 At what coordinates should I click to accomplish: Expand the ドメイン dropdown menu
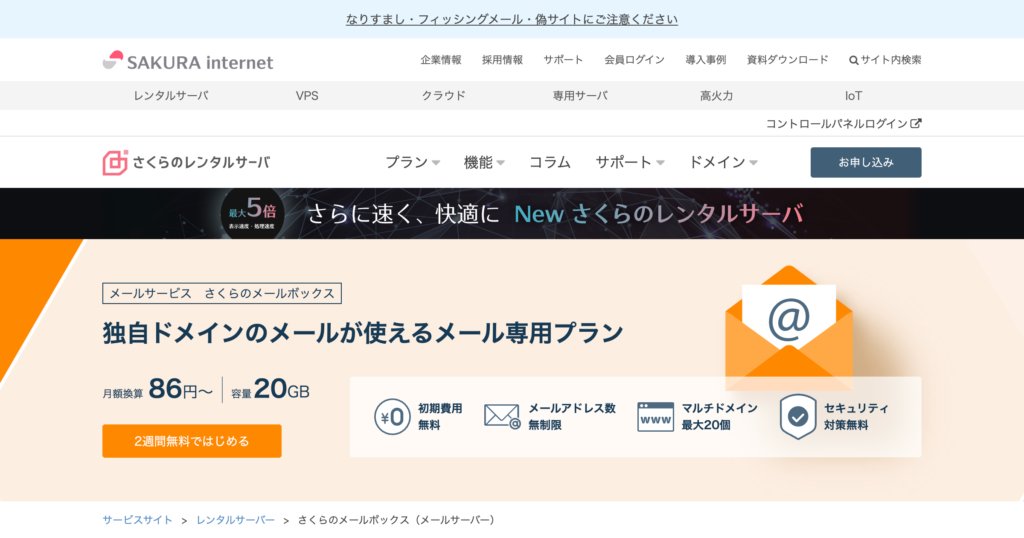coord(723,162)
